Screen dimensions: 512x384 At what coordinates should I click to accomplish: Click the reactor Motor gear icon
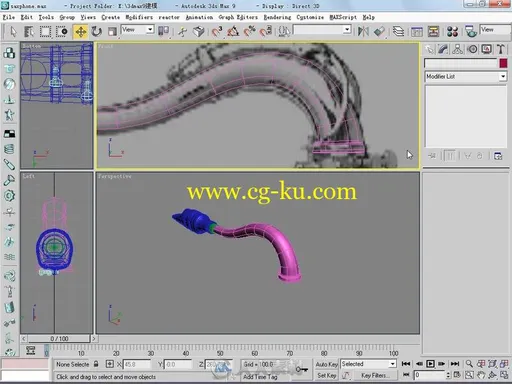[9, 196]
